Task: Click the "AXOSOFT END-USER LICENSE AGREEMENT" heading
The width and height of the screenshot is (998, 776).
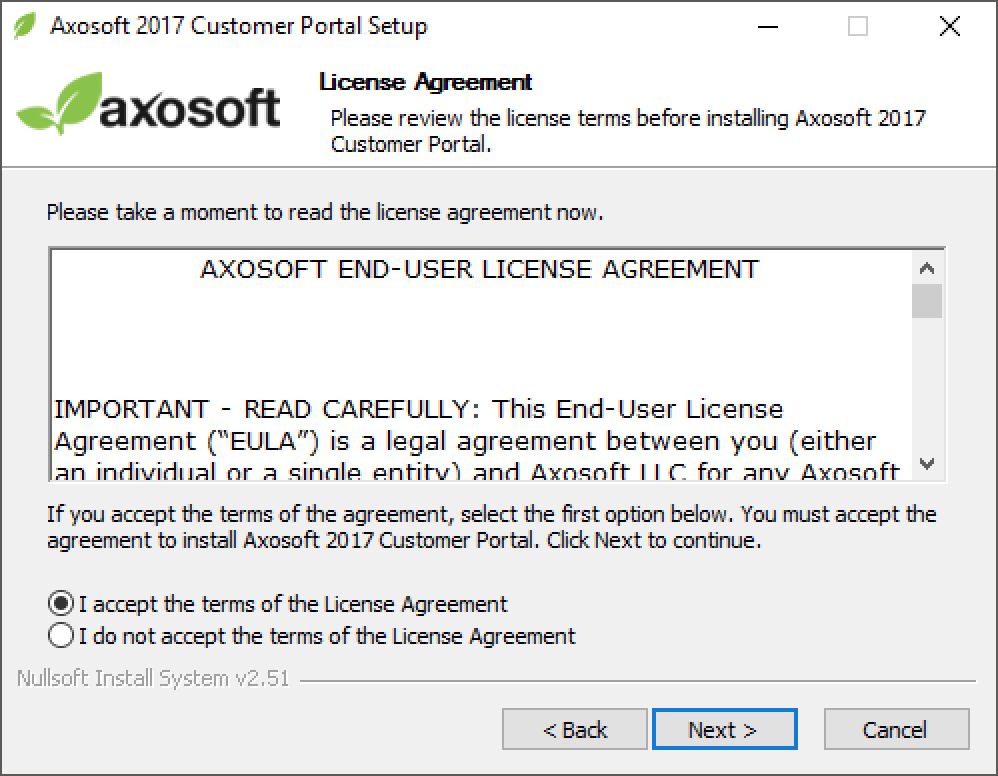Action: click(x=479, y=269)
